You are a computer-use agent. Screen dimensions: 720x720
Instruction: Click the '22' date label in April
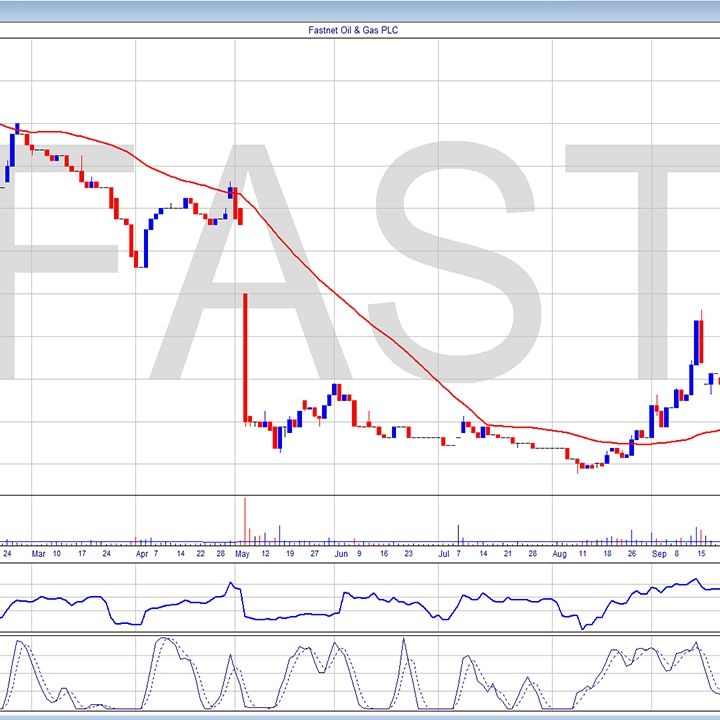[201, 552]
